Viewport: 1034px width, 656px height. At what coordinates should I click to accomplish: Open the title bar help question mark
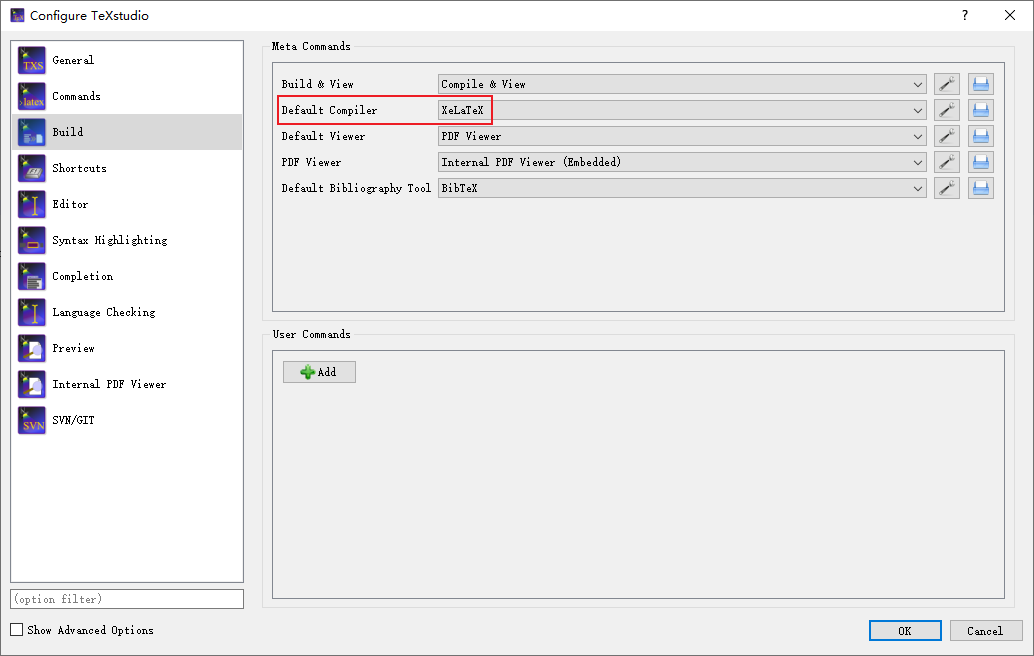click(x=965, y=15)
